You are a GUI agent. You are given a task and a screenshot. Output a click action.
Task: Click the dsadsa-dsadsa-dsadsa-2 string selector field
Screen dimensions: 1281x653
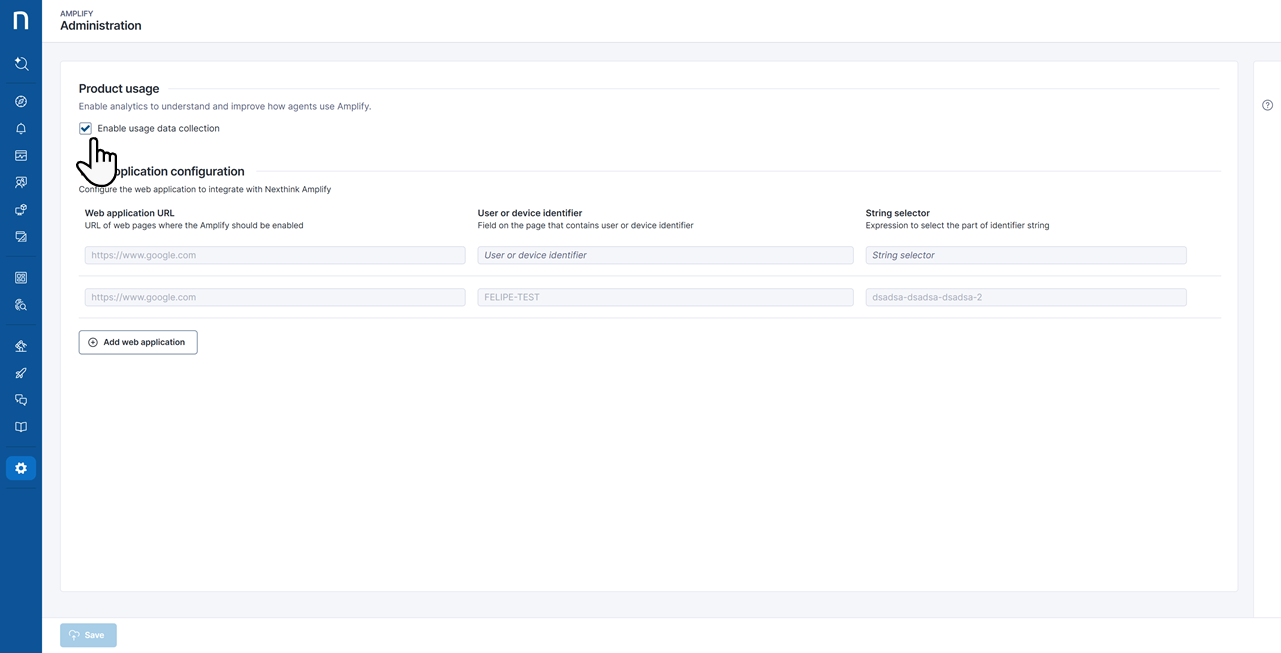pyautogui.click(x=1025, y=297)
